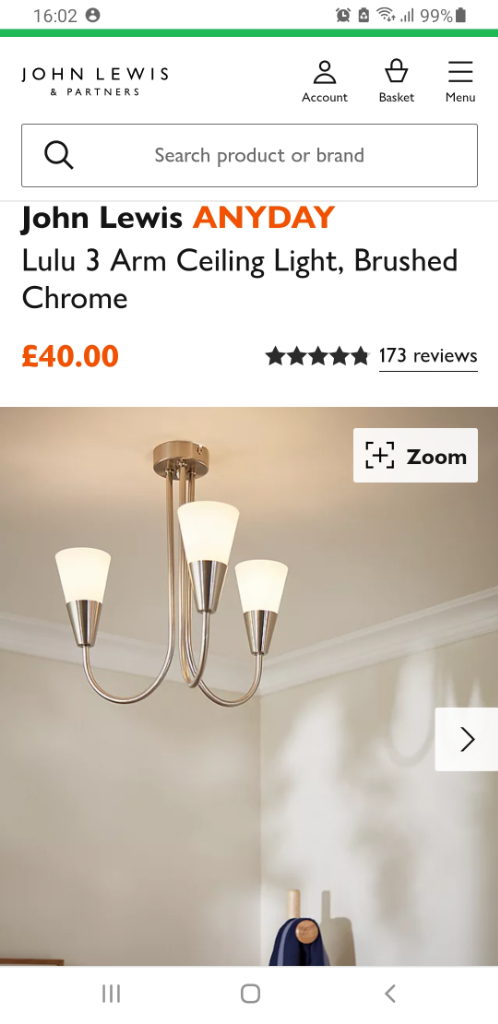The height and width of the screenshot is (1024, 498).
Task: Tap the magnifying glass search icon
Action: [x=59, y=155]
